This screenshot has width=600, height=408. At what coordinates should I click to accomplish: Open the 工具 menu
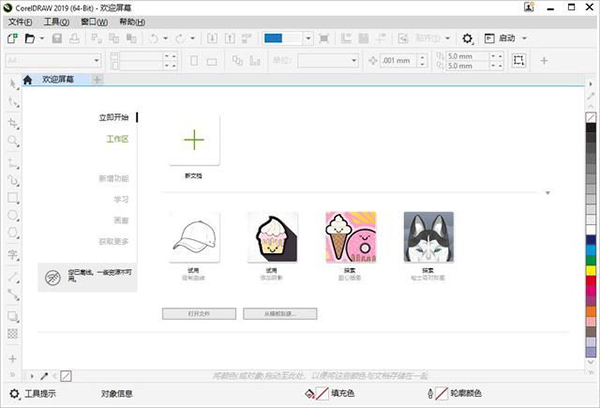pos(56,22)
